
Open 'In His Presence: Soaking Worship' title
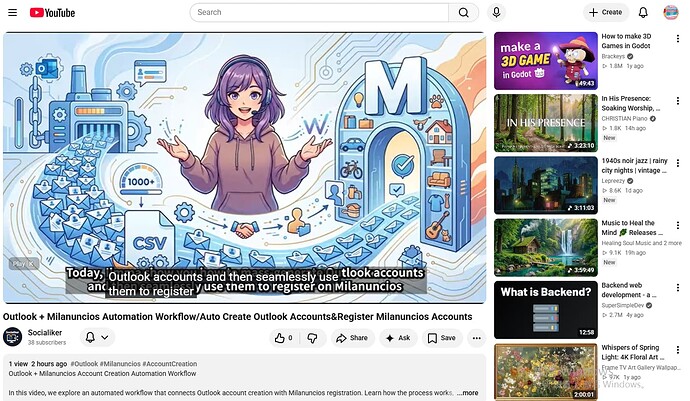tap(631, 103)
